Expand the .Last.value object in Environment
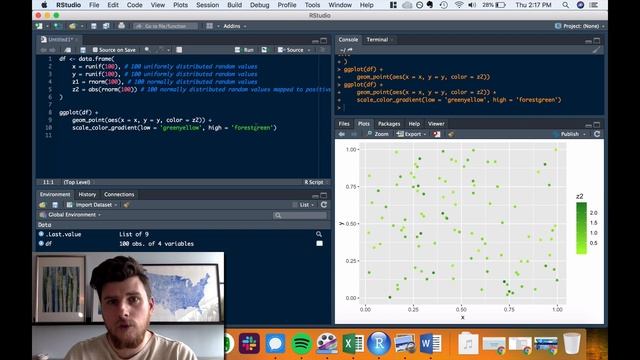Image resolution: width=640 pixels, height=360 pixels. pos(41,234)
